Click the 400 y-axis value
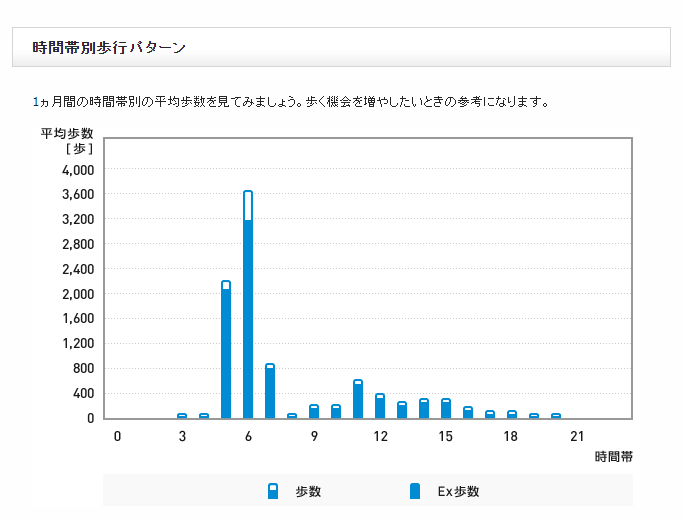This screenshot has height=519, width=685. (83, 394)
